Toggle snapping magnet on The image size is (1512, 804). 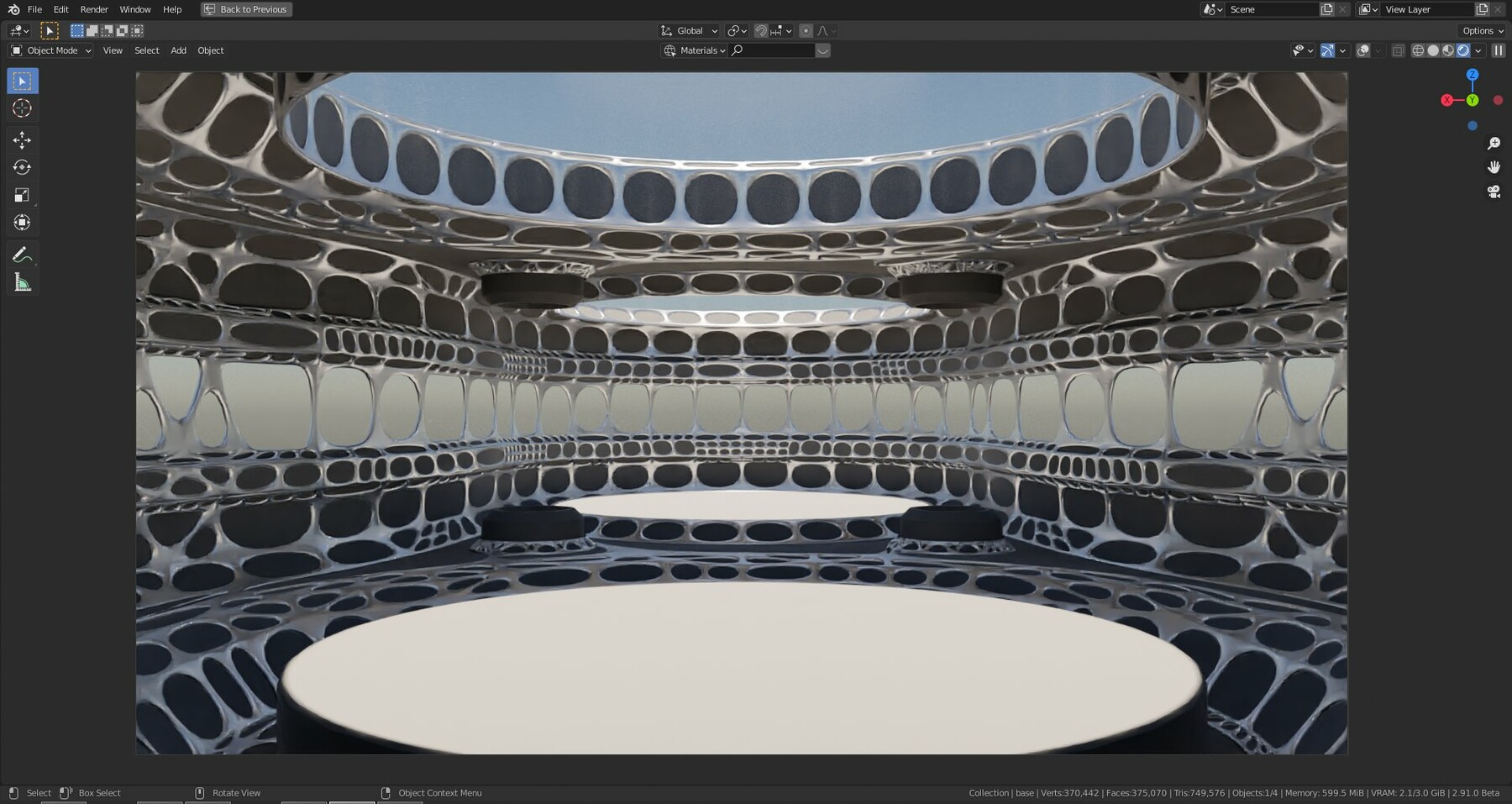761,31
